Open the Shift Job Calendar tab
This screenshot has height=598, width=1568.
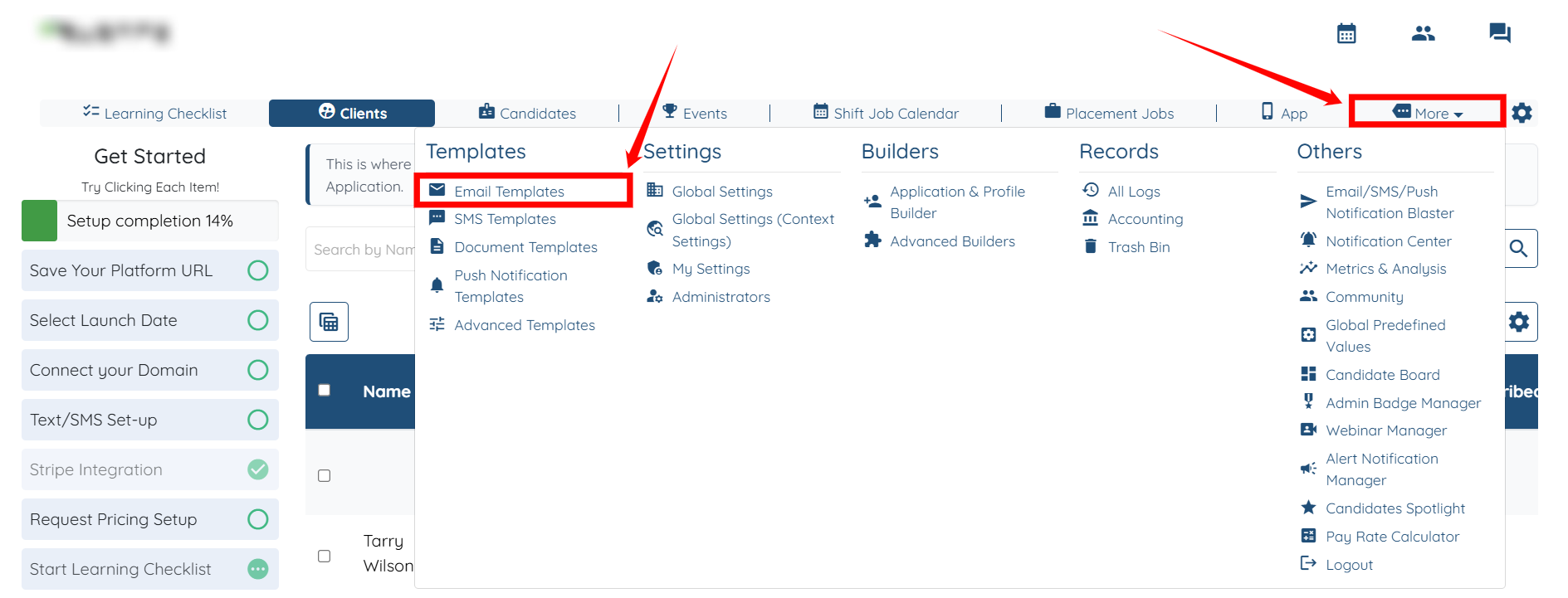(x=886, y=113)
